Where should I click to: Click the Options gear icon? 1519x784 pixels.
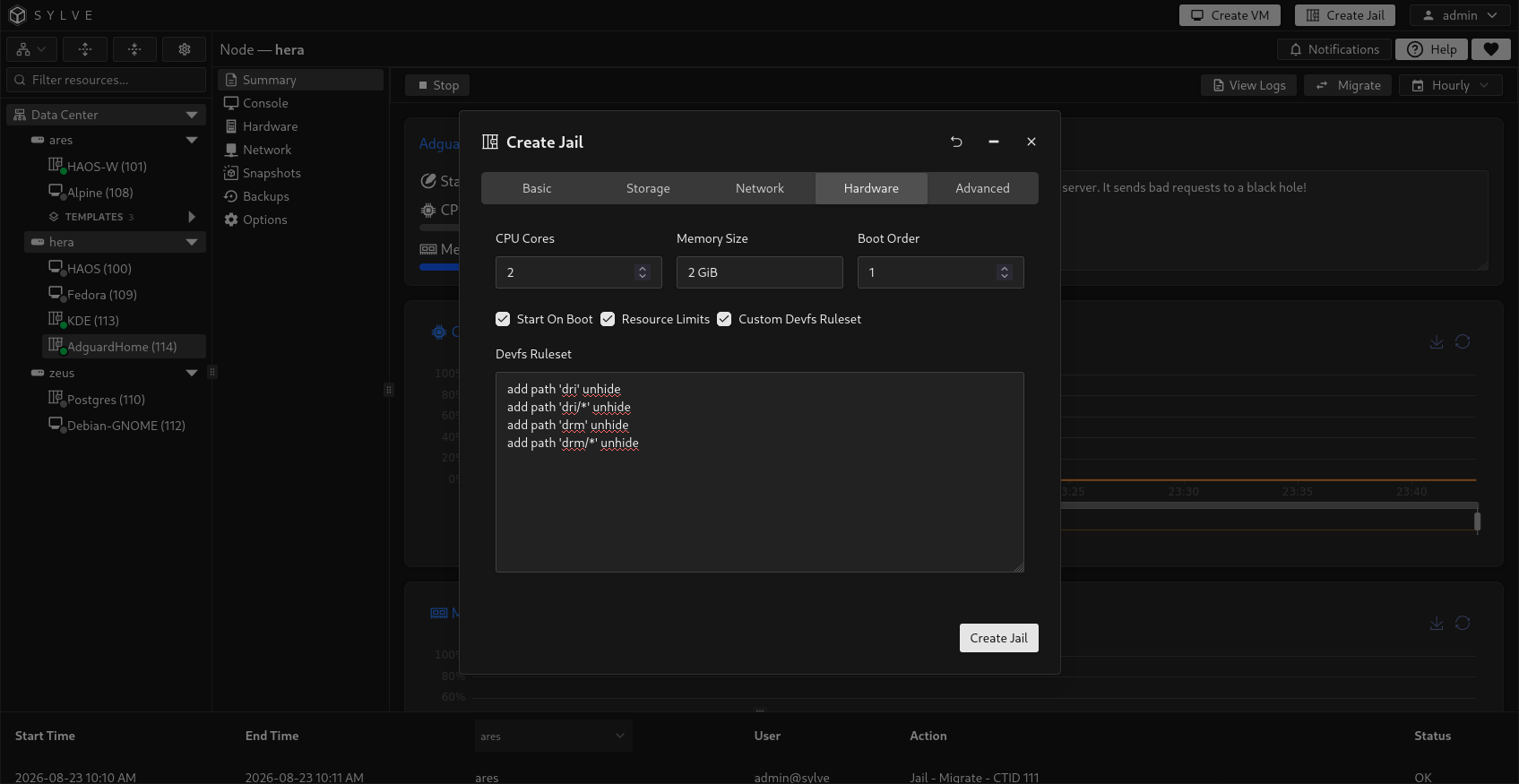tap(231, 220)
